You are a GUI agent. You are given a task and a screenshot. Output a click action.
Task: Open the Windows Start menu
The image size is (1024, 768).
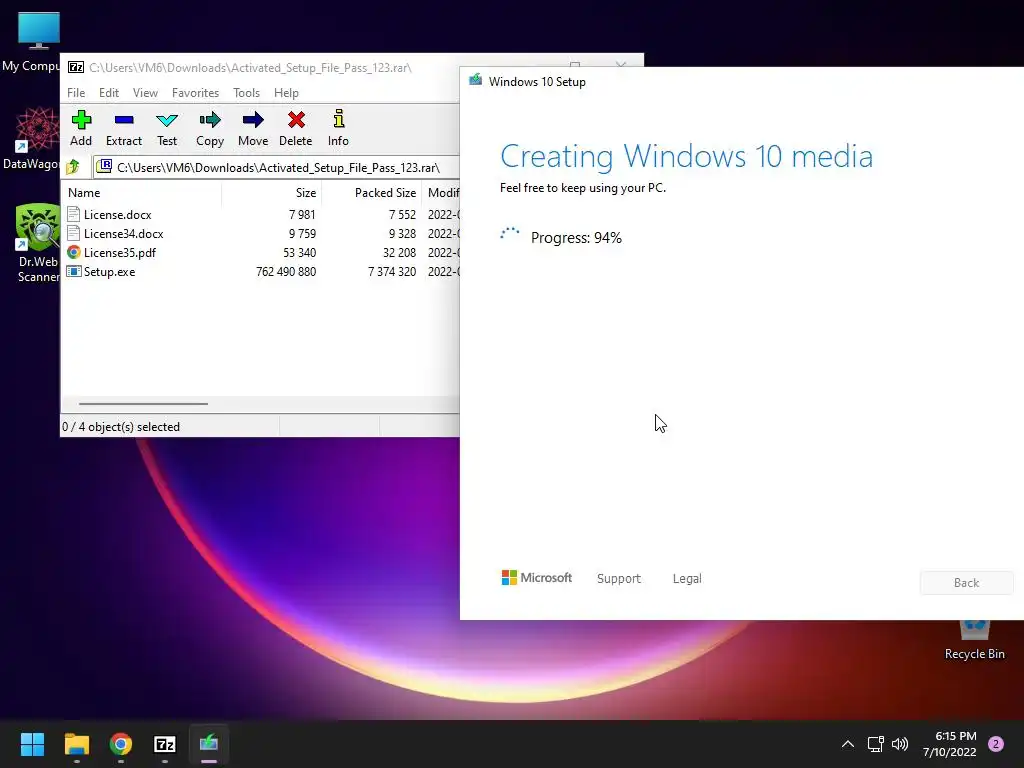point(32,744)
